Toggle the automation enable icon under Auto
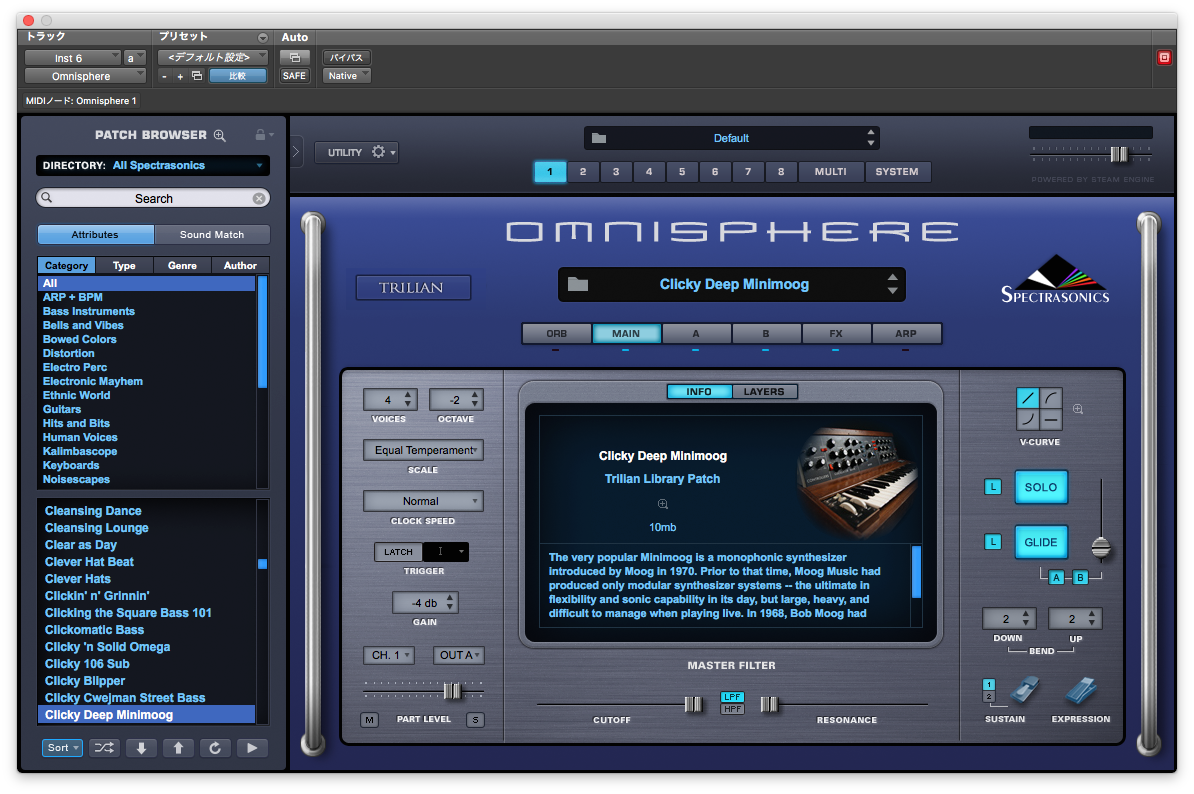The width and height of the screenshot is (1194, 794). point(295,57)
